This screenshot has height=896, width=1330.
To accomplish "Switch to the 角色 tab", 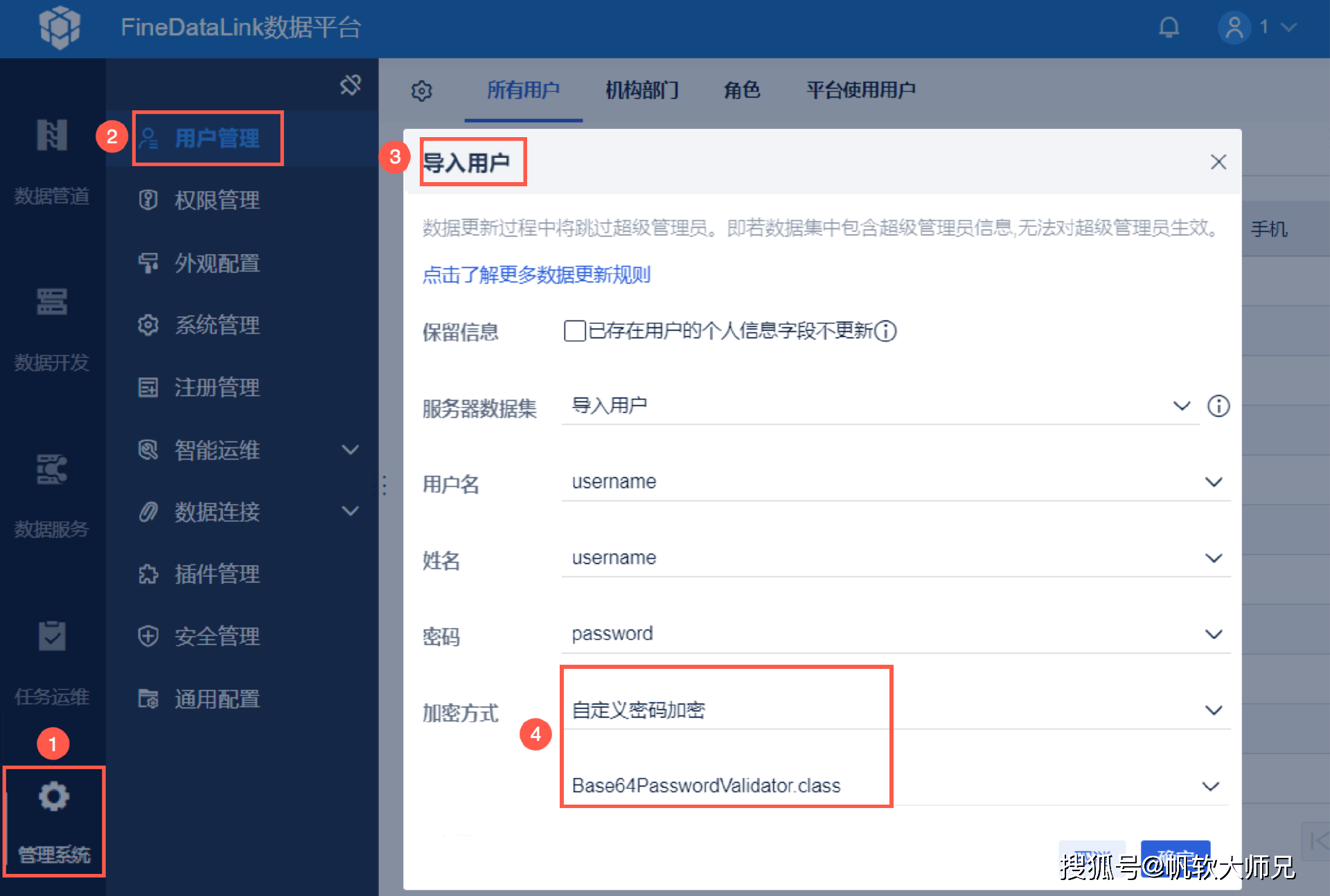I will 742,90.
